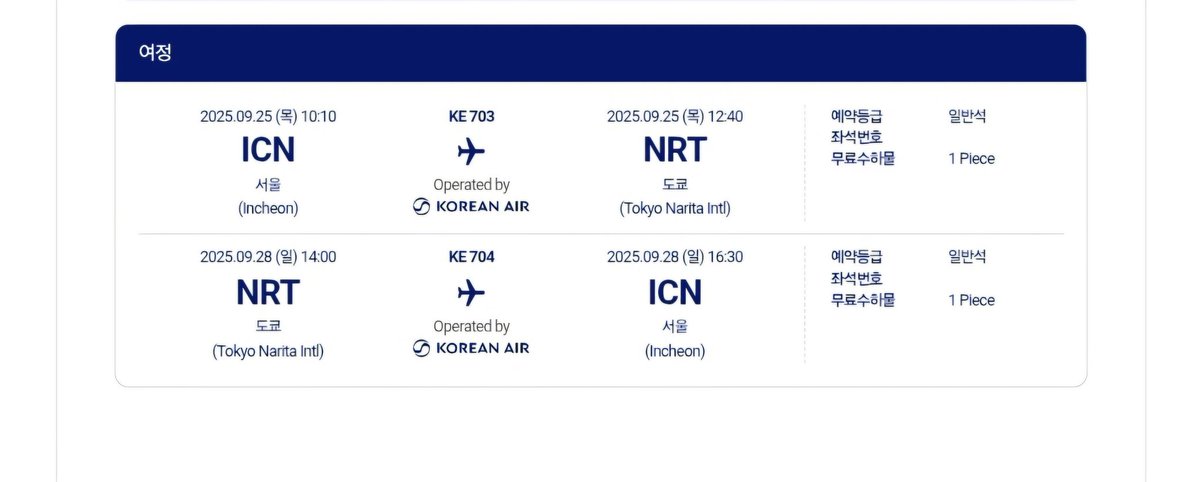
Task: Click 좌석번호 label in the first segment
Action: coord(857,137)
